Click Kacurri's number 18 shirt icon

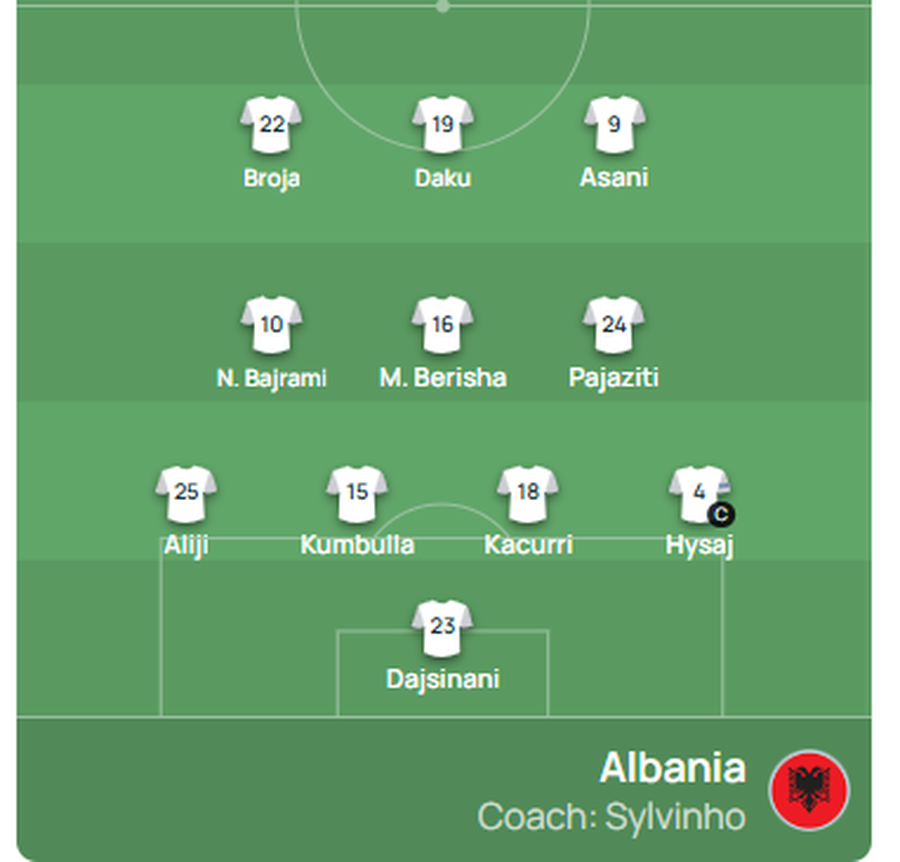(528, 494)
